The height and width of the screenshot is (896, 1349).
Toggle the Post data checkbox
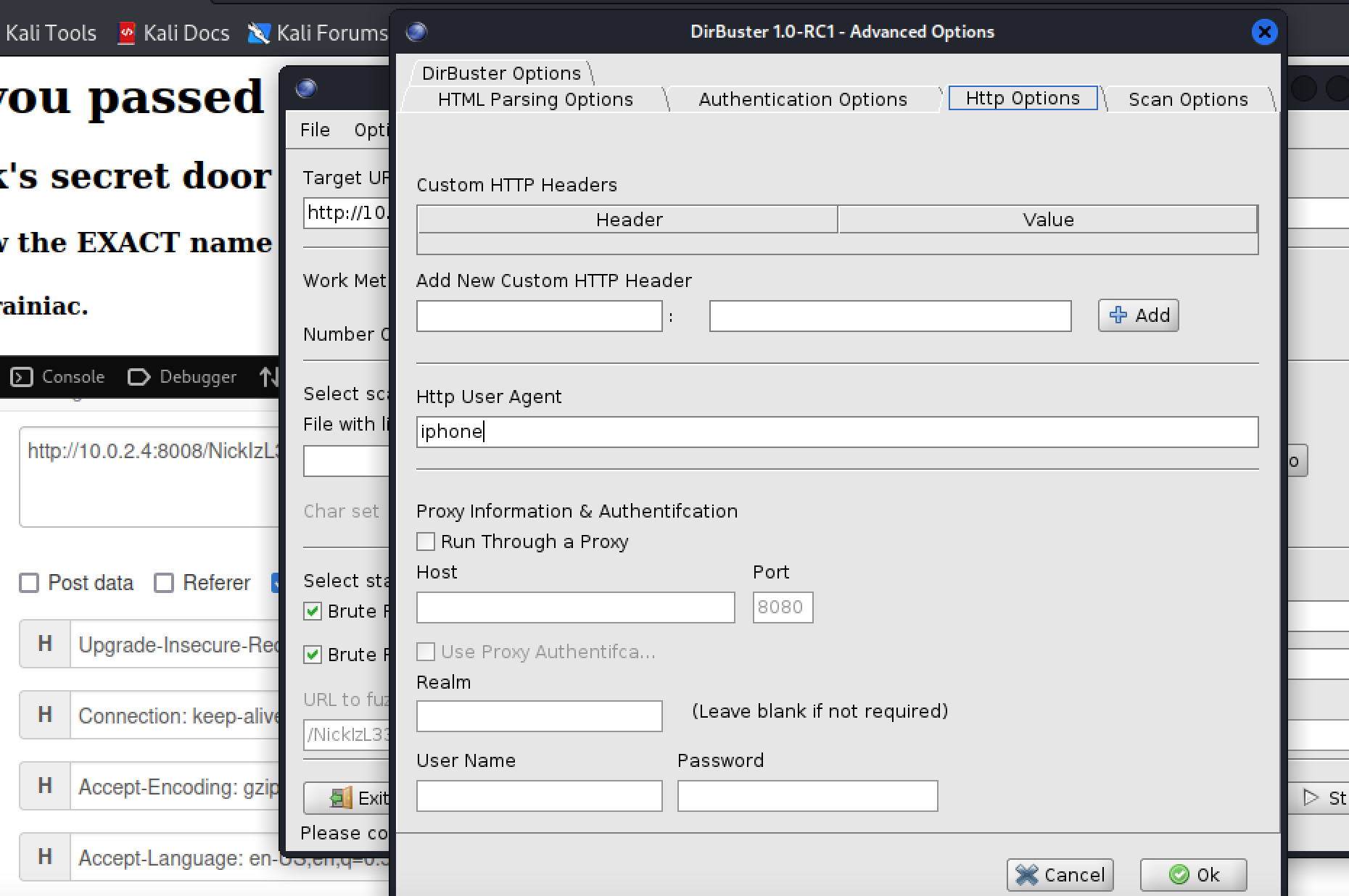29,583
